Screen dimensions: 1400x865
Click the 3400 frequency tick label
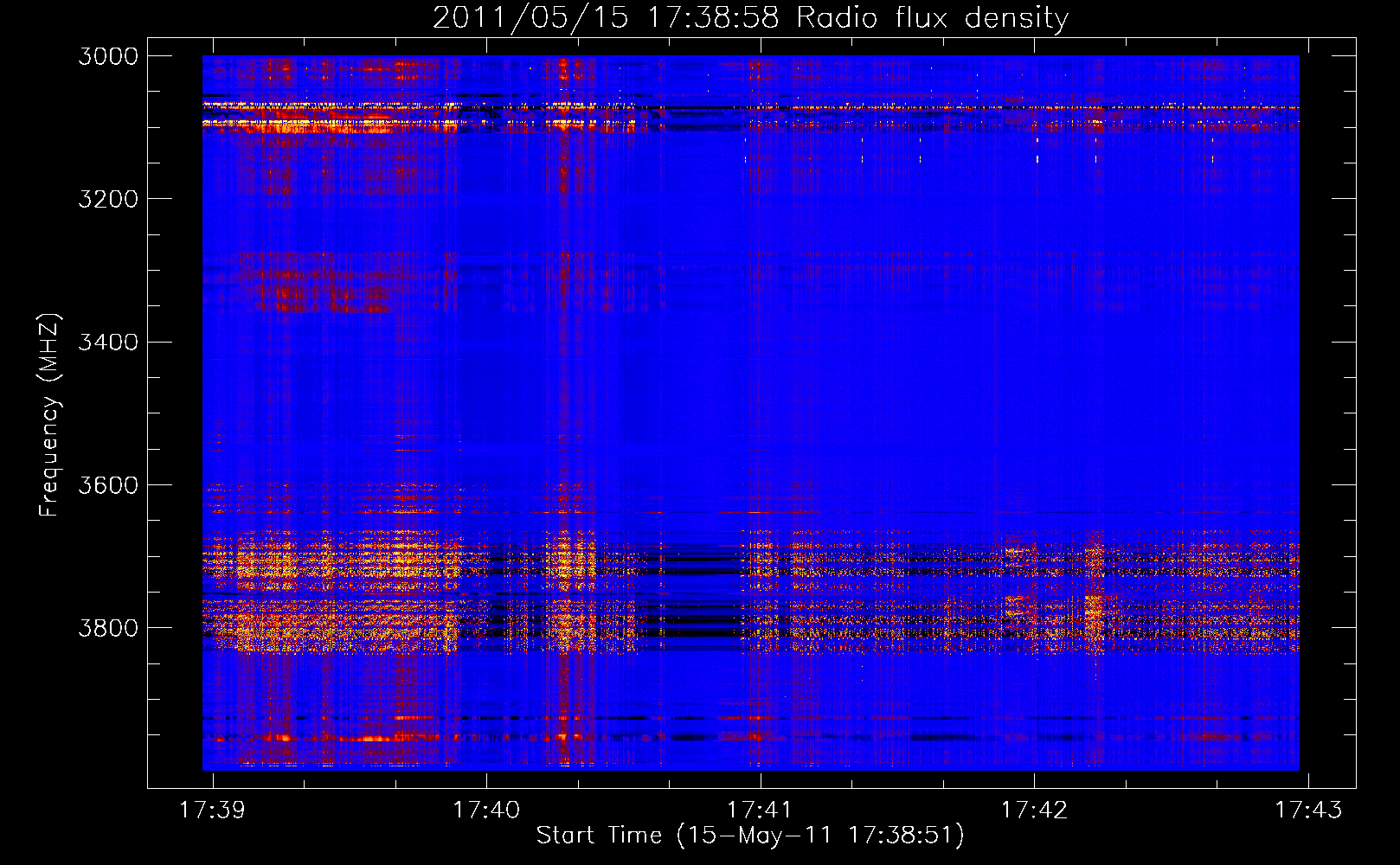[108, 342]
